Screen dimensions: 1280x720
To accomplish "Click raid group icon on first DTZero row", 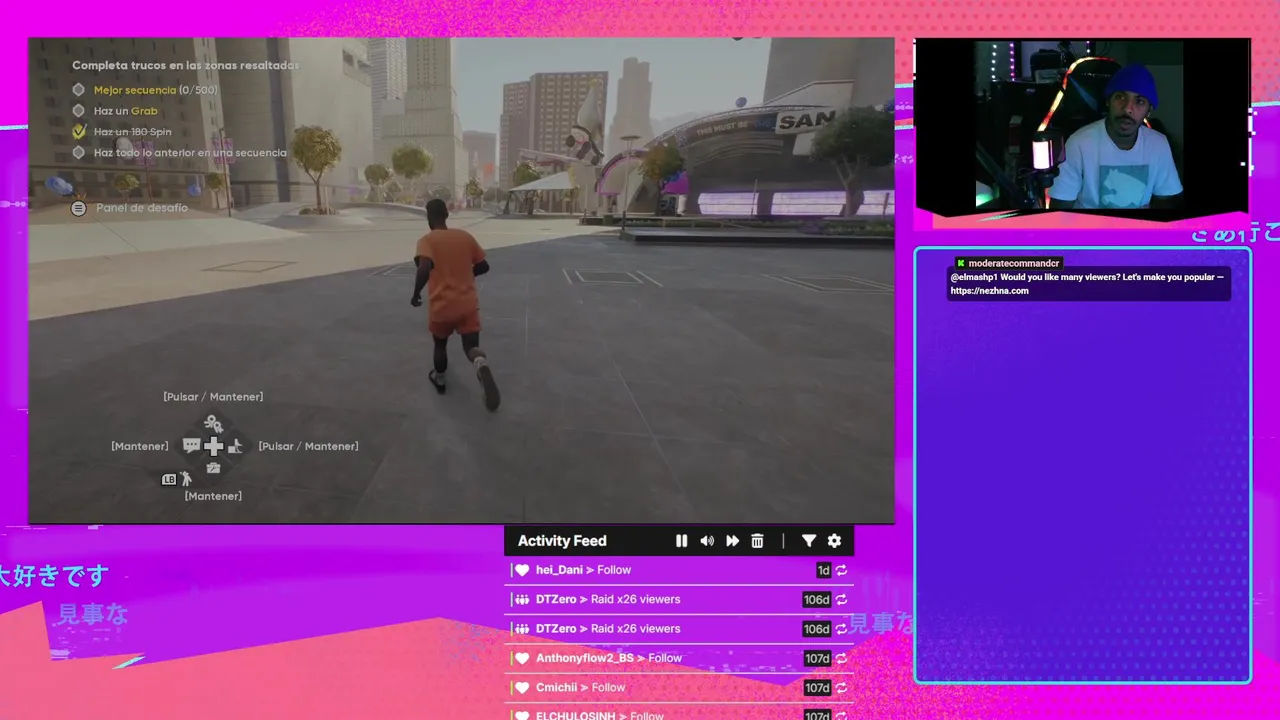I will click(521, 600).
